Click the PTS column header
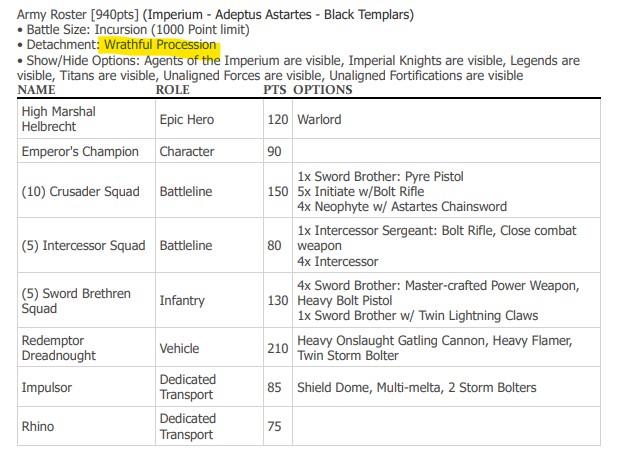 click(274, 90)
